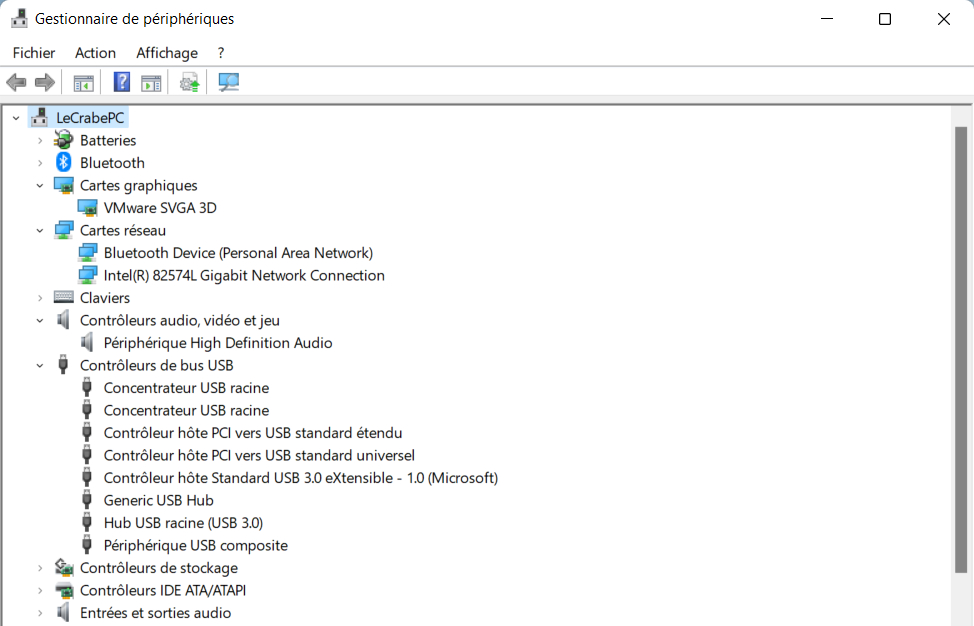Select Hub USB racine (USB 3.0)
The image size is (974, 626).
point(183,523)
